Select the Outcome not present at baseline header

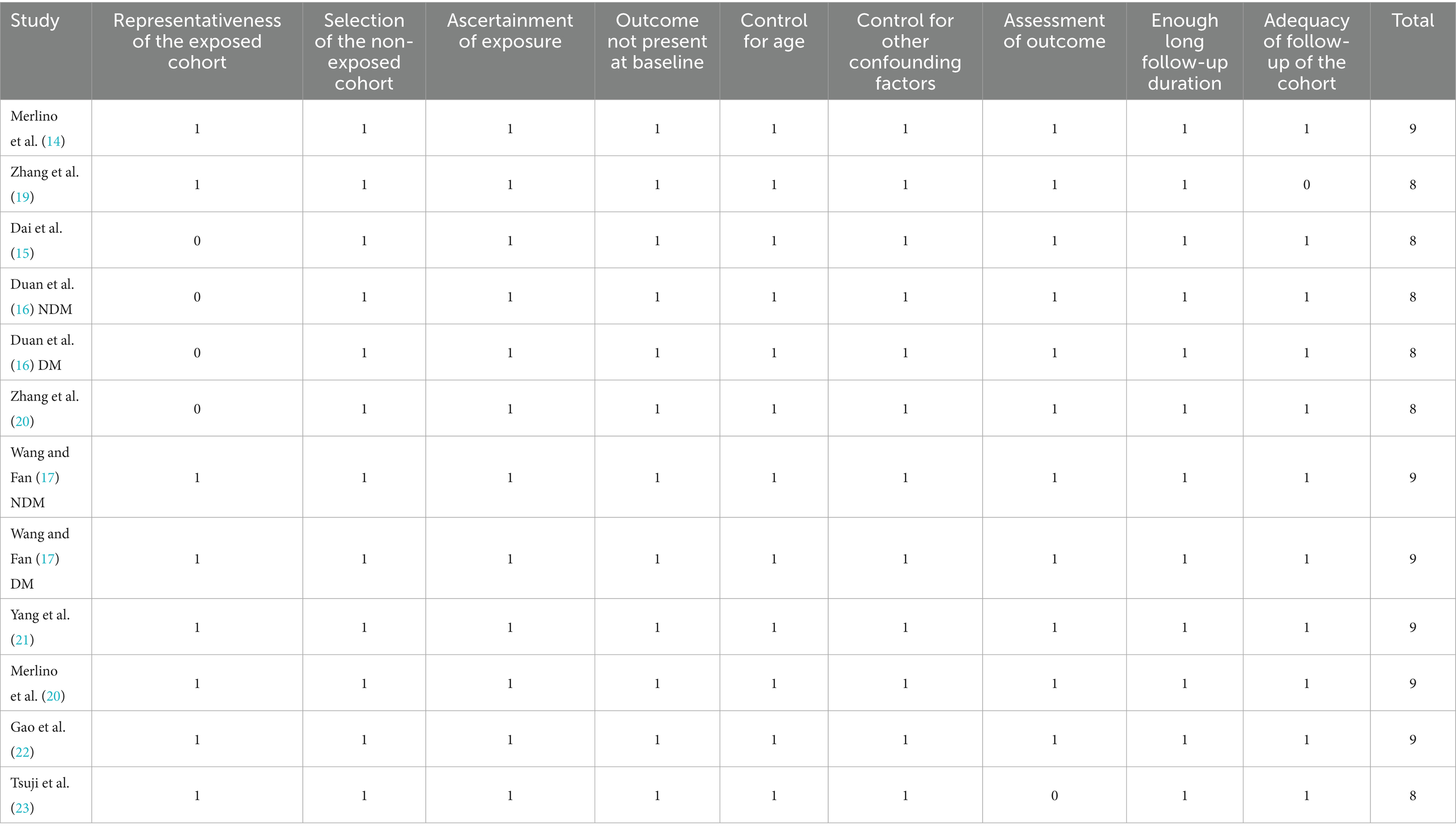pyautogui.click(x=657, y=41)
